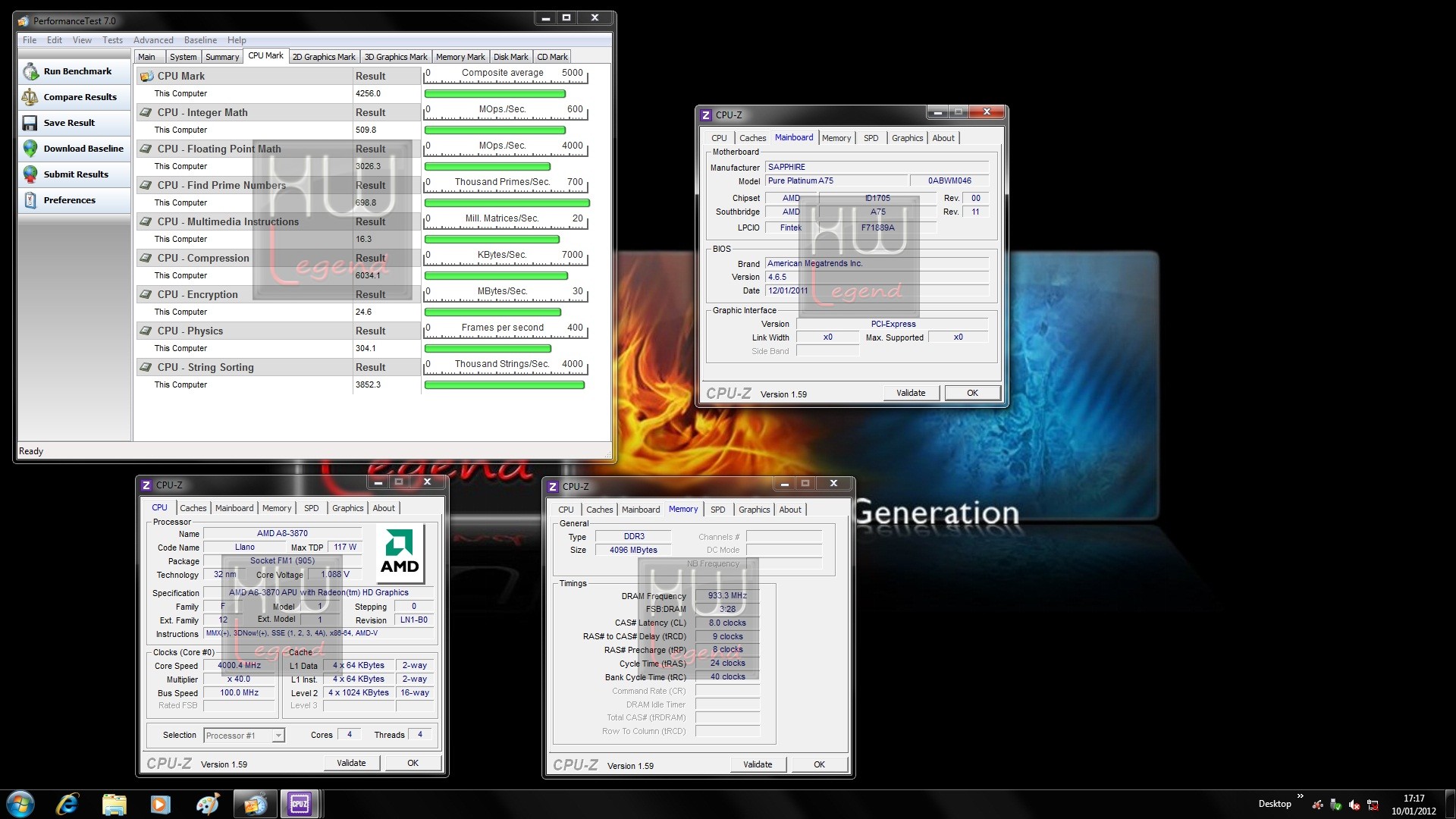This screenshot has width=1456, height=819.
Task: Click the icon beside CPU - Physics
Action: [146, 331]
